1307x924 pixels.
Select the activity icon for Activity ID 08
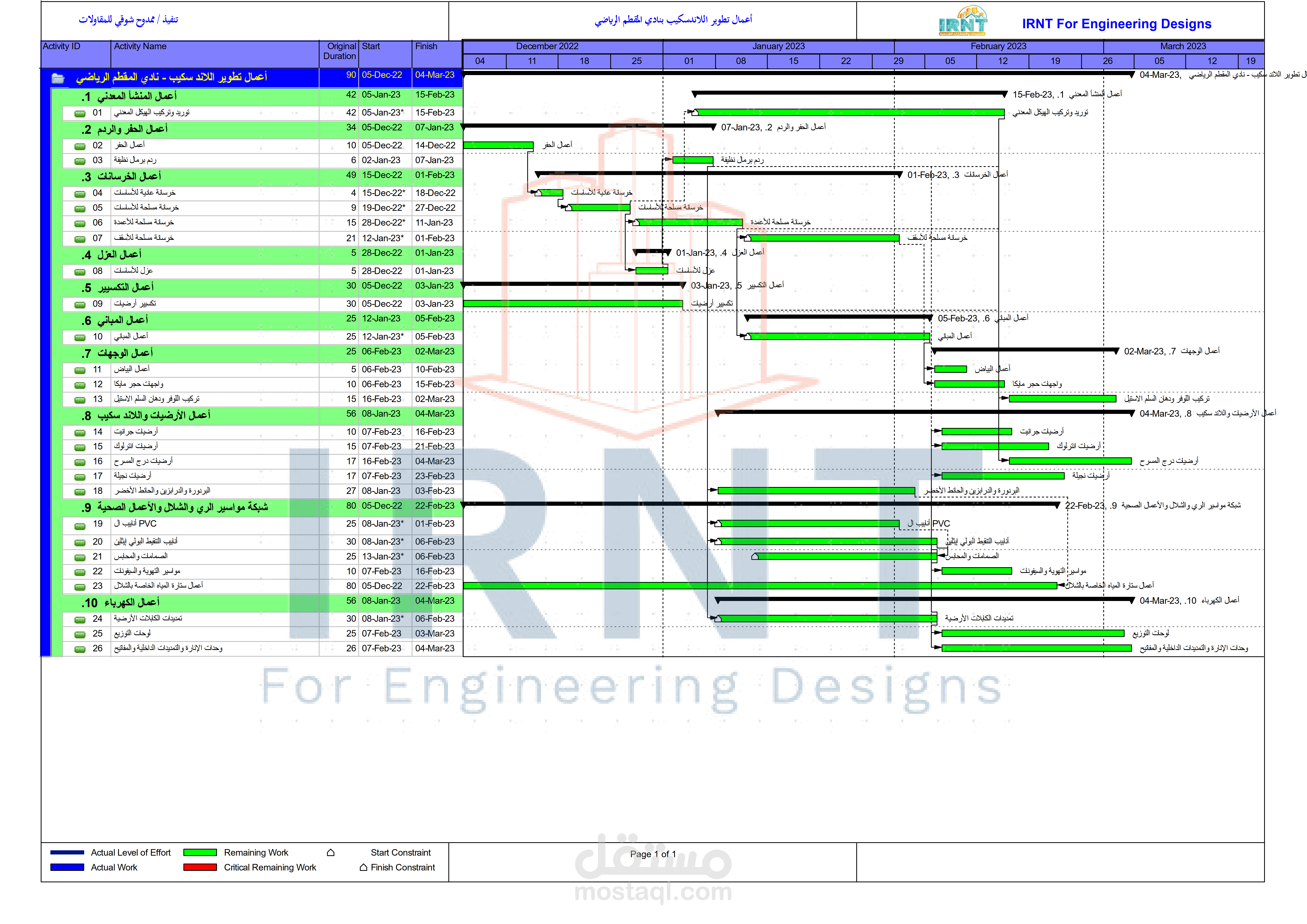tap(80, 272)
